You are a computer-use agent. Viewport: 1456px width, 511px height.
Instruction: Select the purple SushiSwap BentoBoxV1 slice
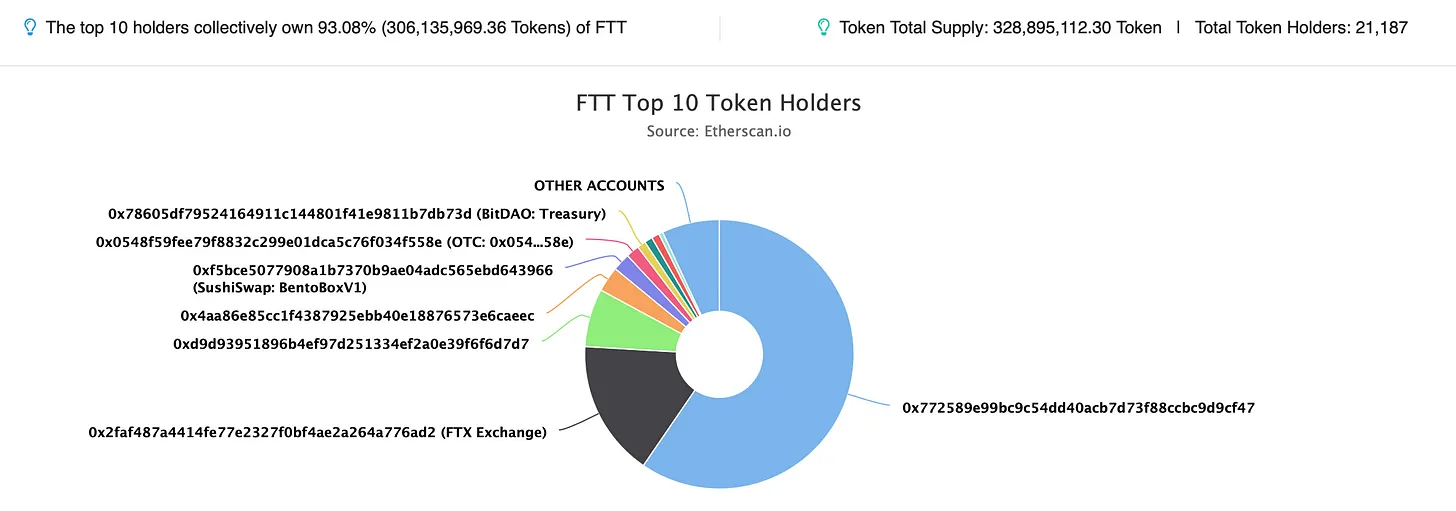(628, 266)
